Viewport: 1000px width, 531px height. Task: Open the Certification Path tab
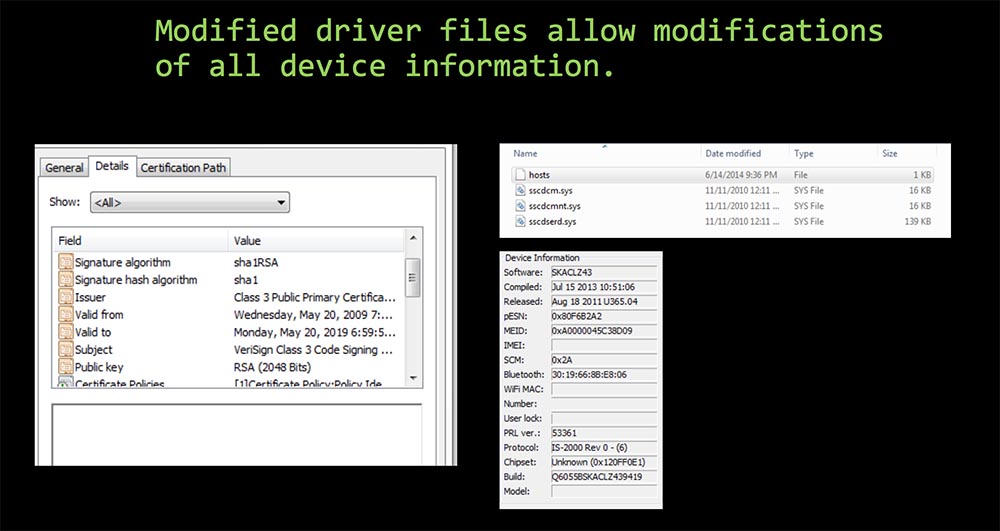pyautogui.click(x=183, y=168)
